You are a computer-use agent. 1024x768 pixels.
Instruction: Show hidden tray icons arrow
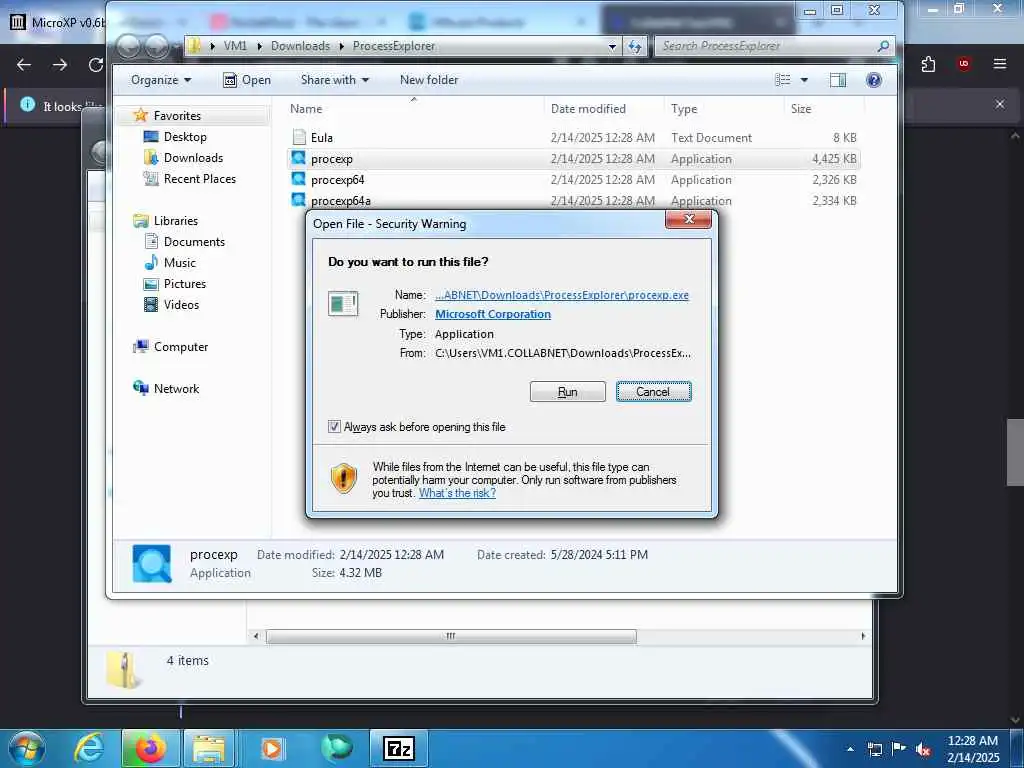tap(850, 750)
